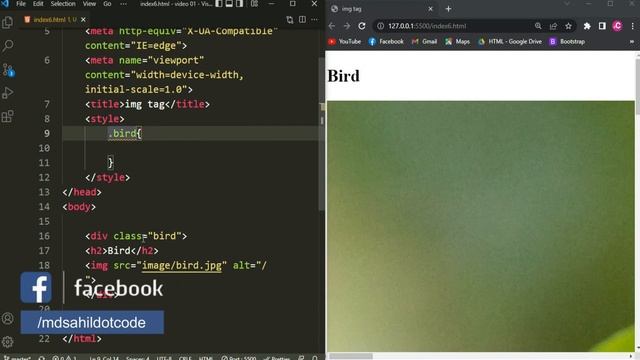
Task: Open the Gmail bookmark
Action: coord(424,42)
